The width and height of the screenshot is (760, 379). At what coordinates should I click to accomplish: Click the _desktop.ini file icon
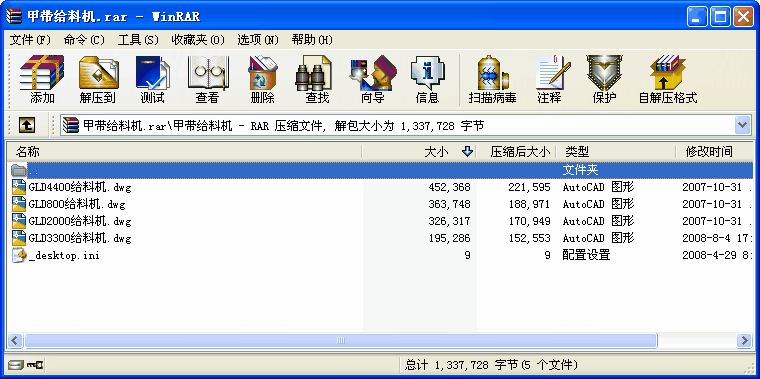(19, 255)
